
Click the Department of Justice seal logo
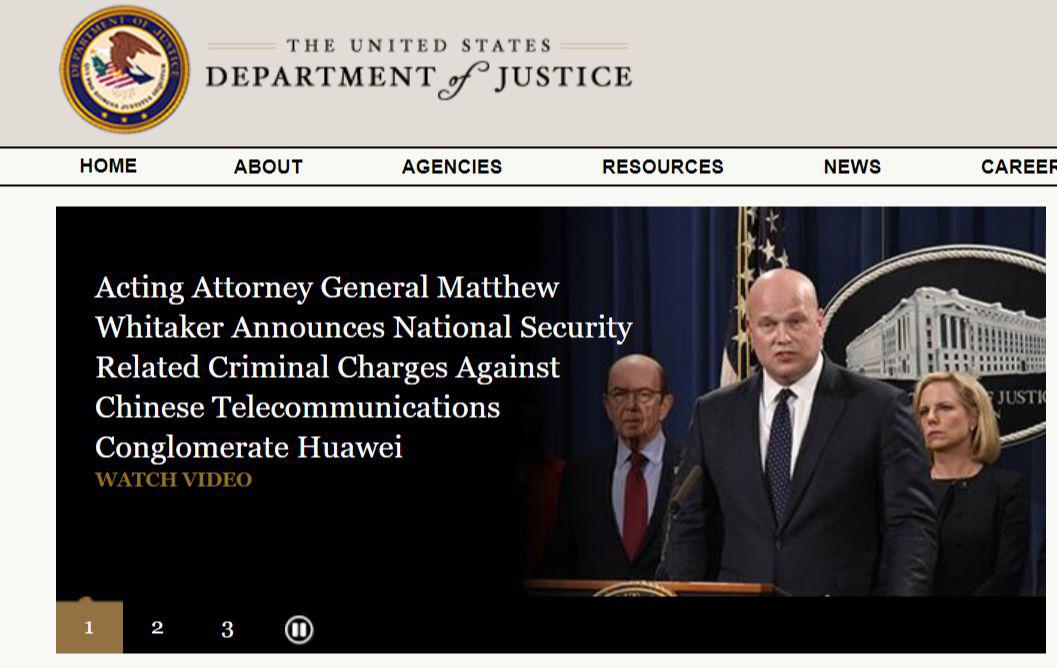tap(124, 69)
